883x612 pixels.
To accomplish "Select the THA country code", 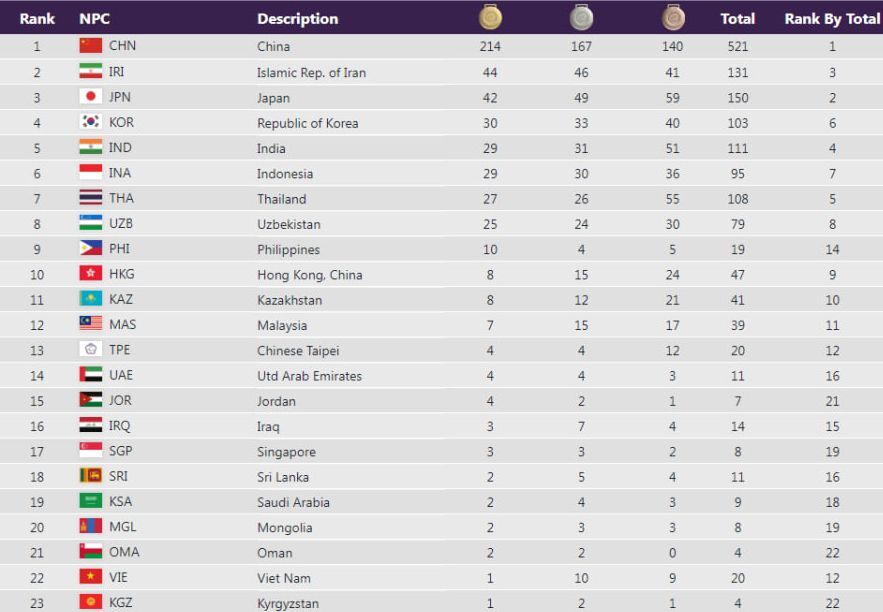I will coord(120,198).
